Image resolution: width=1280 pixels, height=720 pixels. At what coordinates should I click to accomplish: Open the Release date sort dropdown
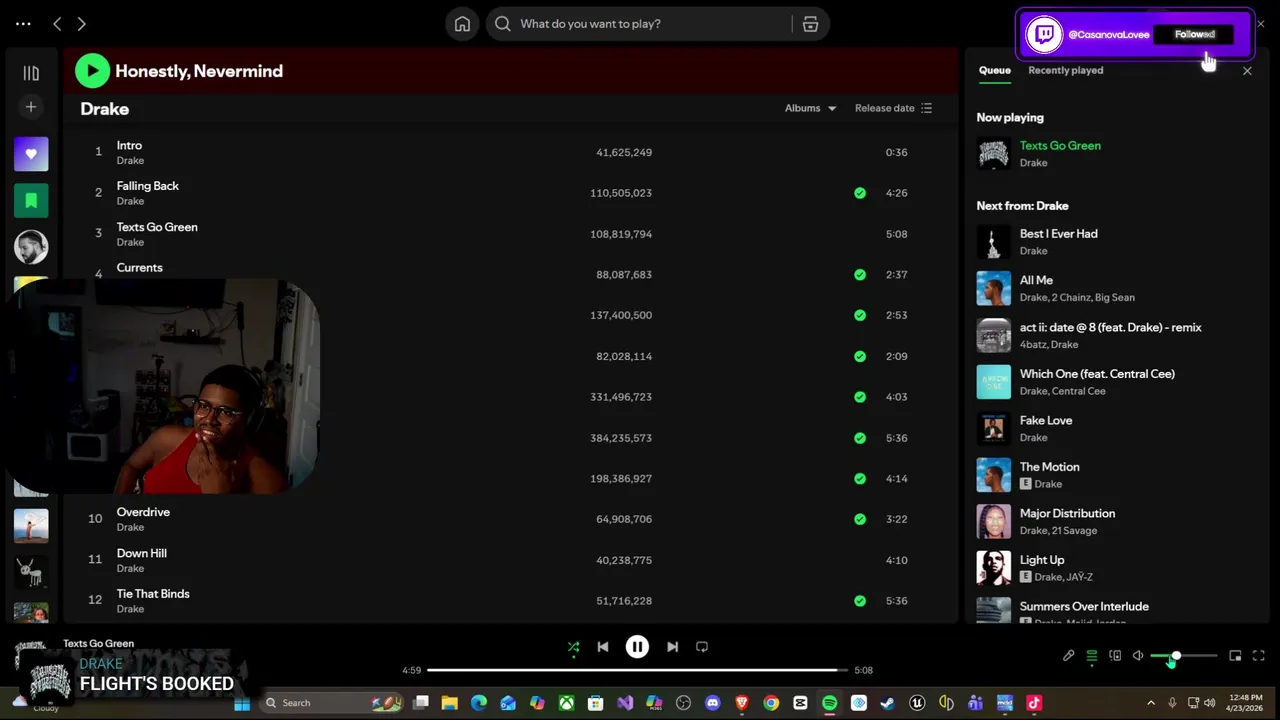click(894, 108)
